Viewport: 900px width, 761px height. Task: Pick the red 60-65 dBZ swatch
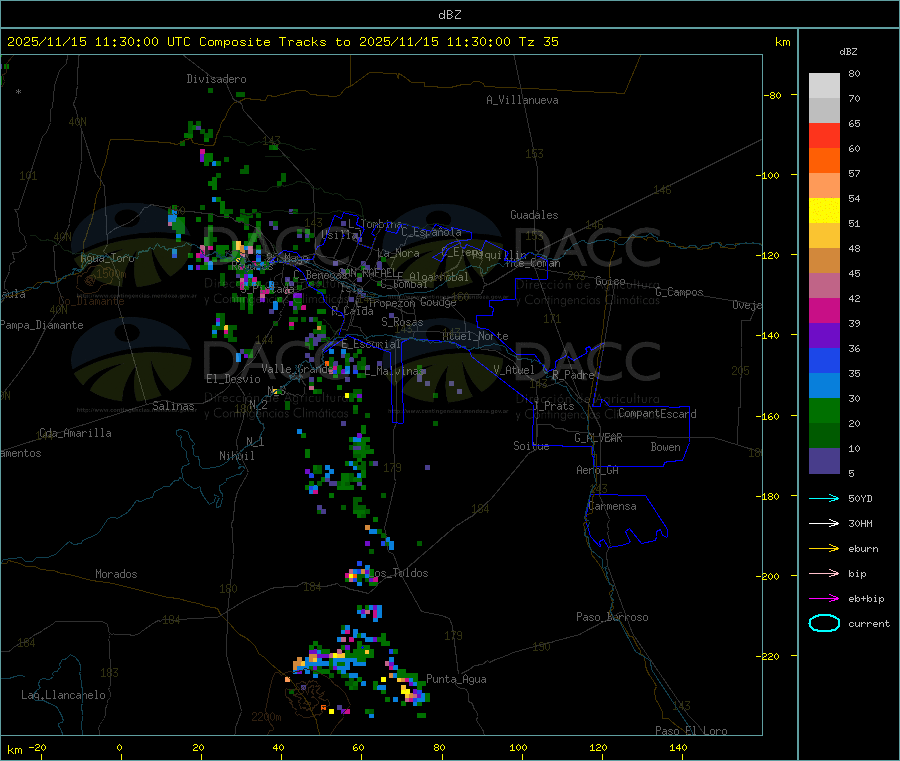[x=824, y=135]
